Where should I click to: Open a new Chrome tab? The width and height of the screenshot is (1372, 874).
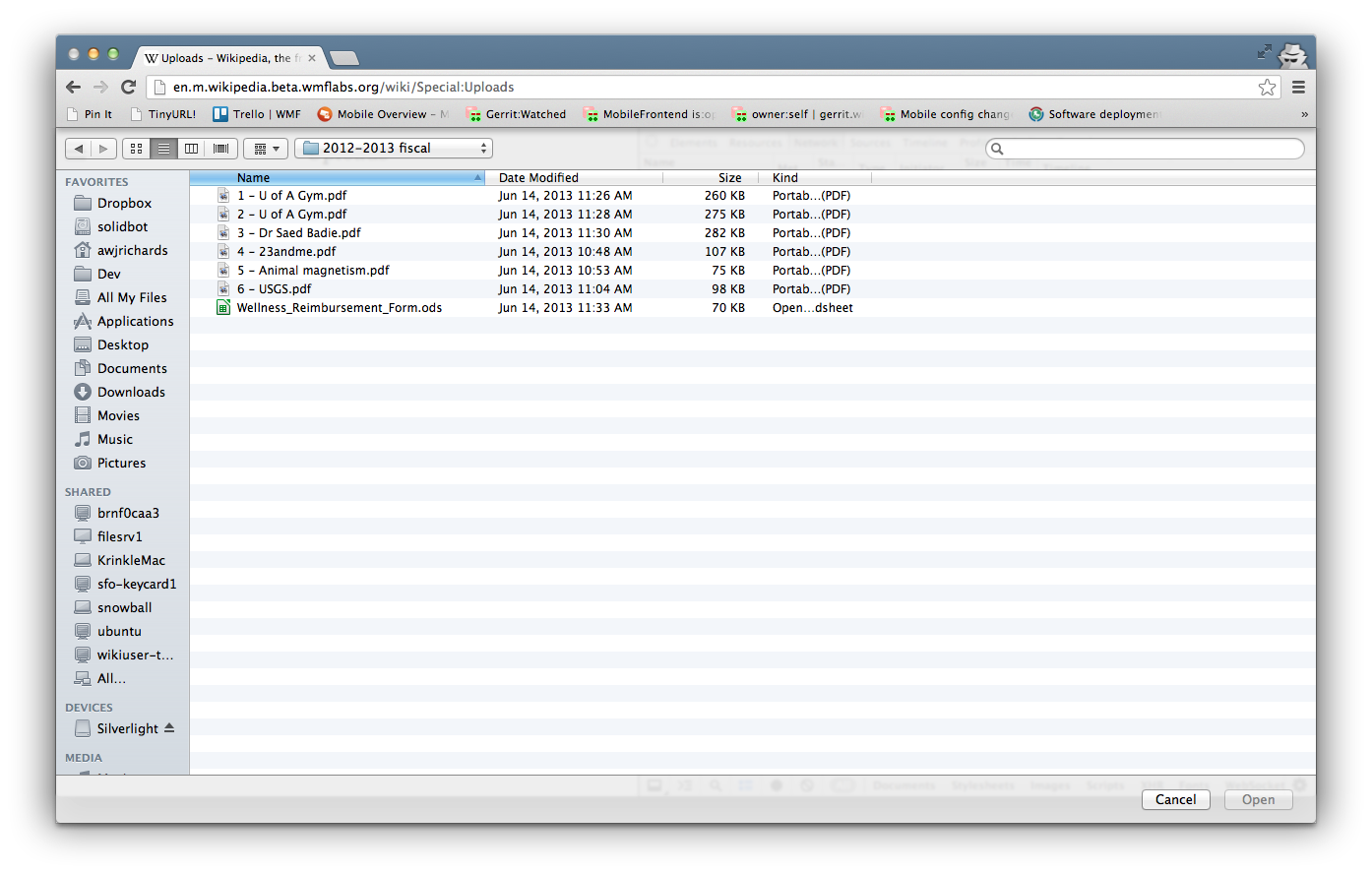343,58
